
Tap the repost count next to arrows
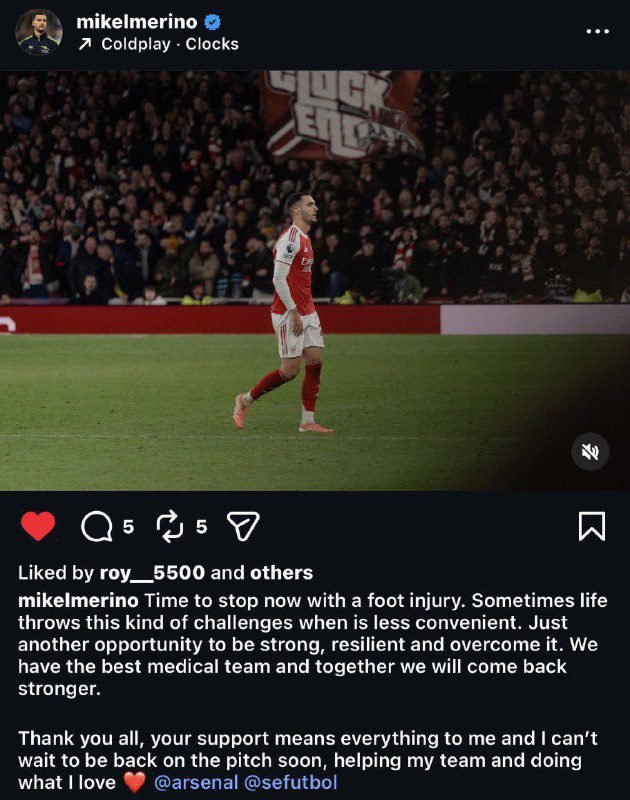tap(201, 527)
